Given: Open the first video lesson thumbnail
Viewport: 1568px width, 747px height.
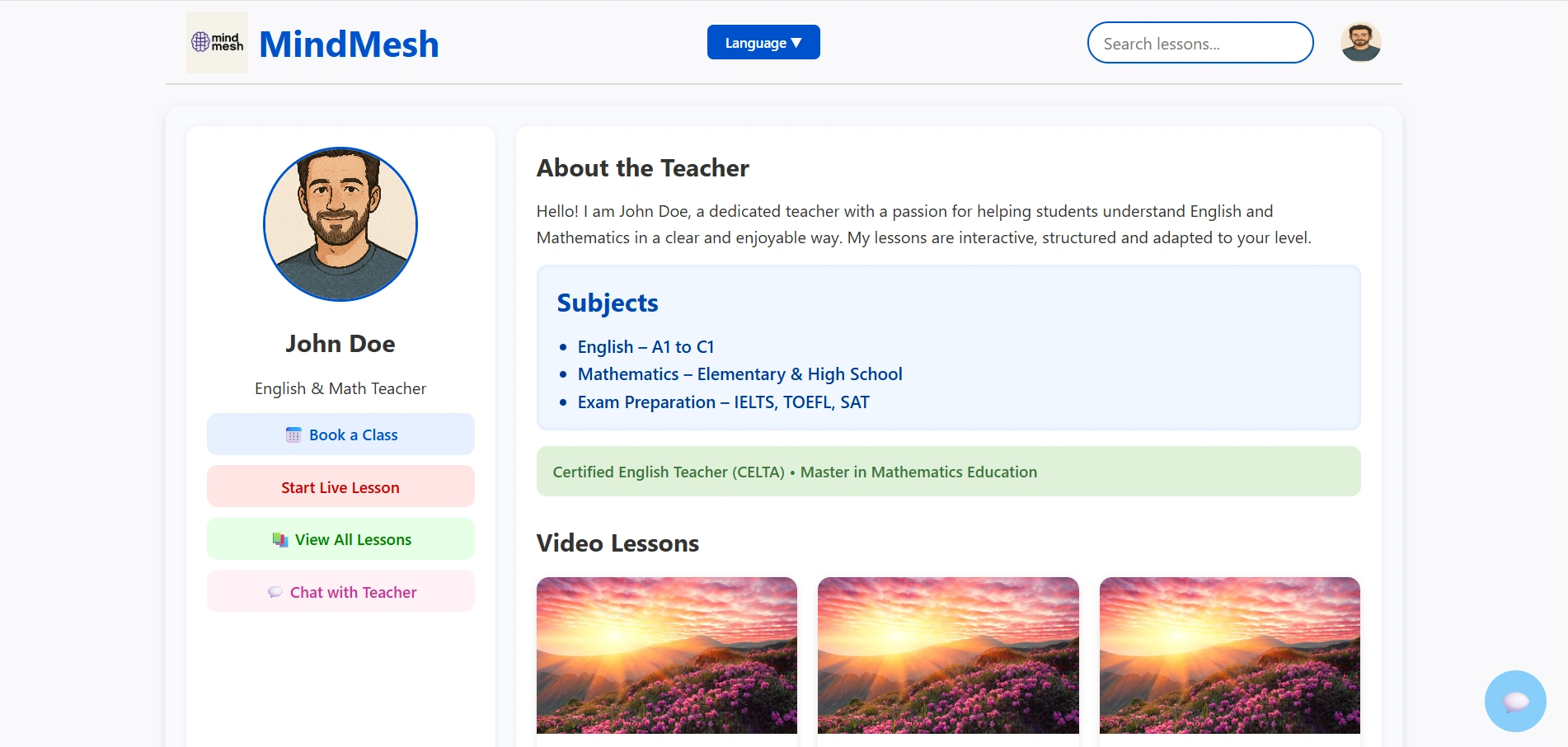Looking at the screenshot, I should point(667,655).
